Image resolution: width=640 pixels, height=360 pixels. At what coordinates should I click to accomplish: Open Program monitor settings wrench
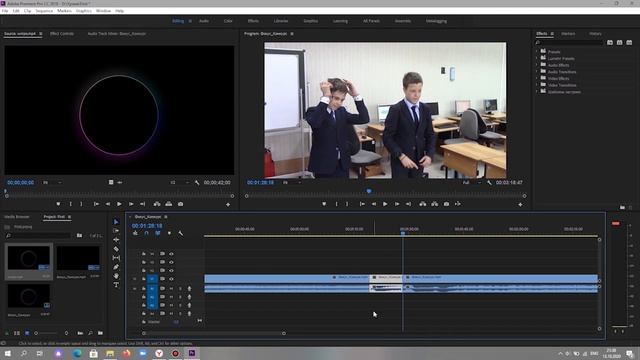pyautogui.click(x=489, y=182)
